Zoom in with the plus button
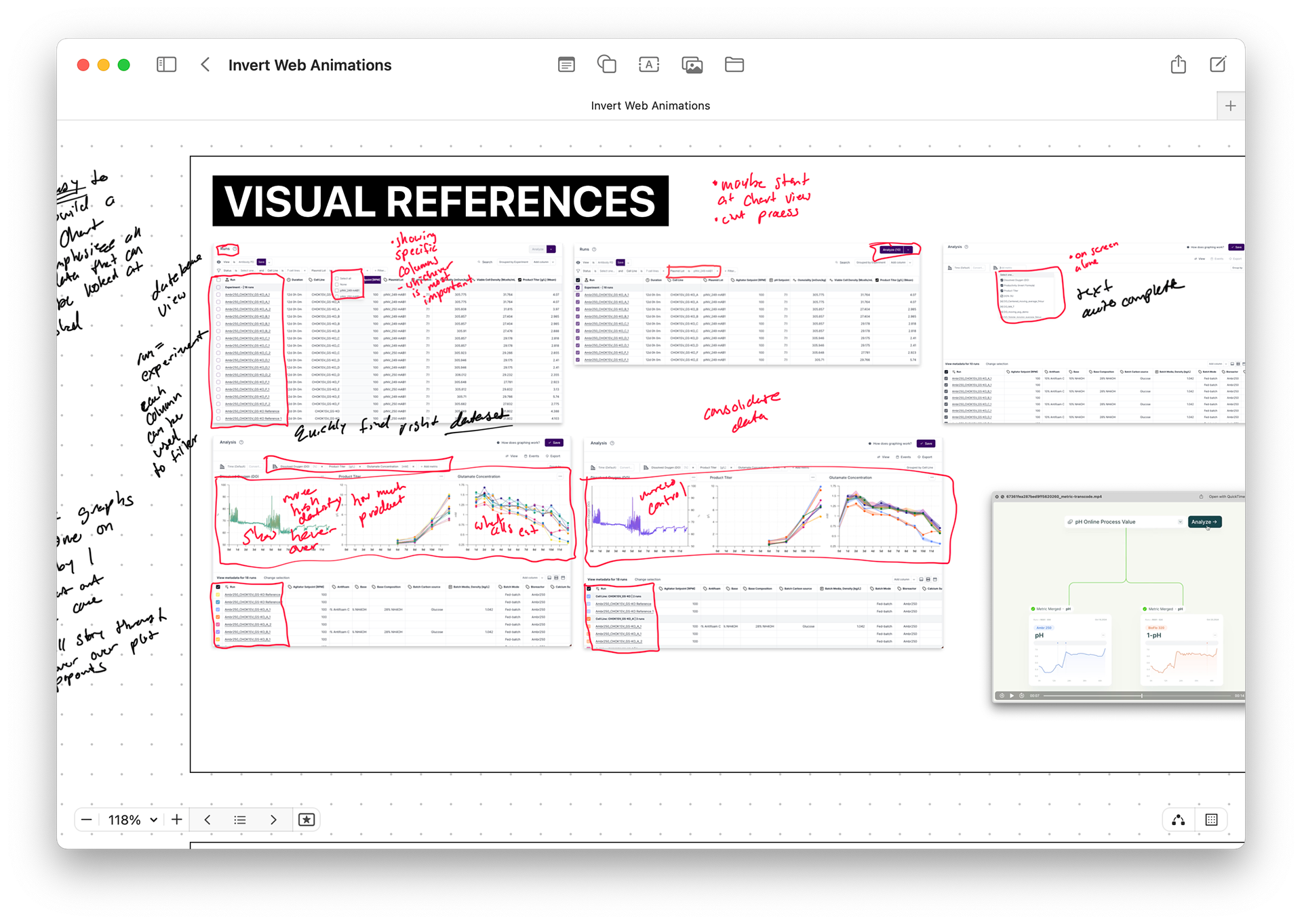Image resolution: width=1302 pixels, height=924 pixels. pos(177,820)
